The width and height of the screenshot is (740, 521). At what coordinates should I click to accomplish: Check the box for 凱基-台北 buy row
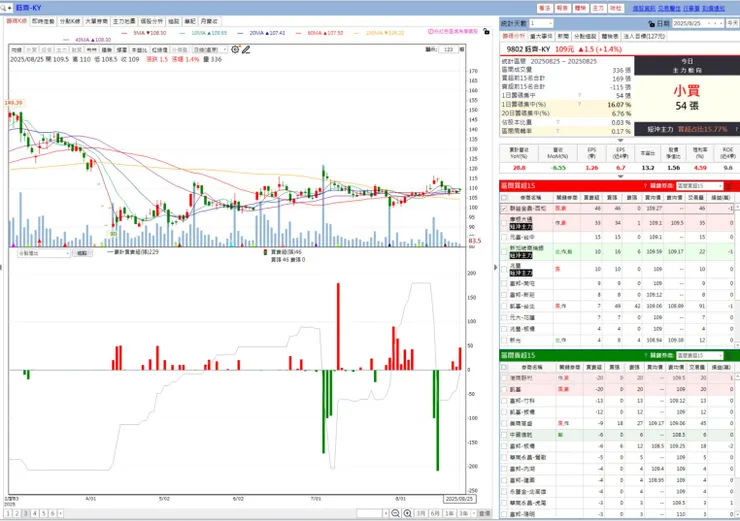point(504,306)
